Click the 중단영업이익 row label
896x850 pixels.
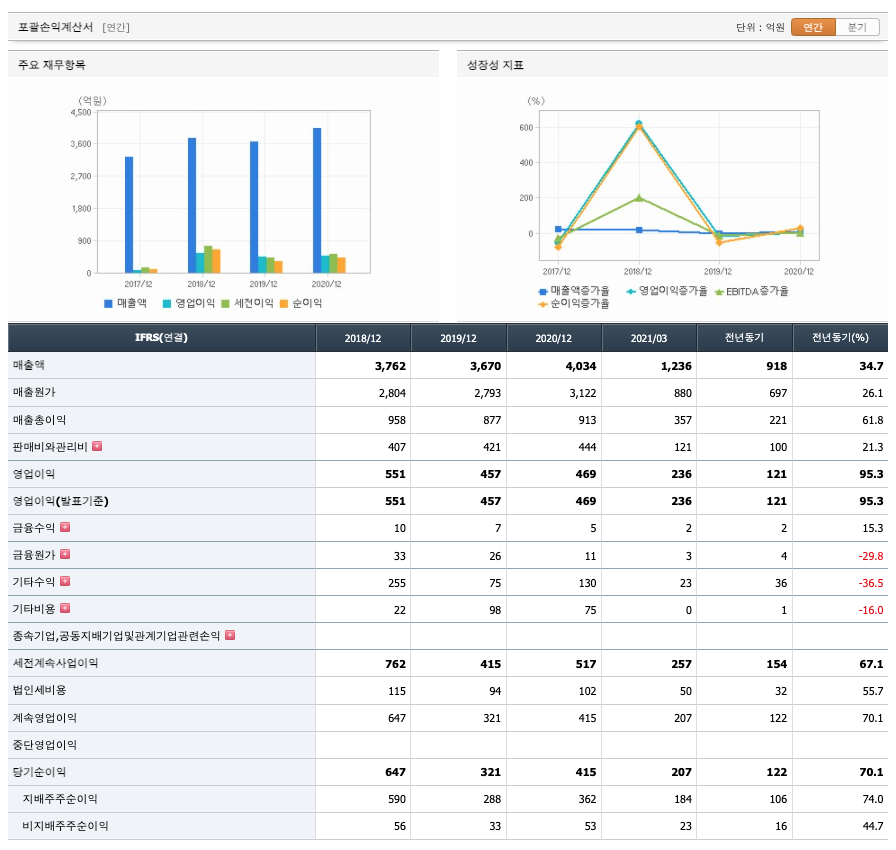click(45, 744)
